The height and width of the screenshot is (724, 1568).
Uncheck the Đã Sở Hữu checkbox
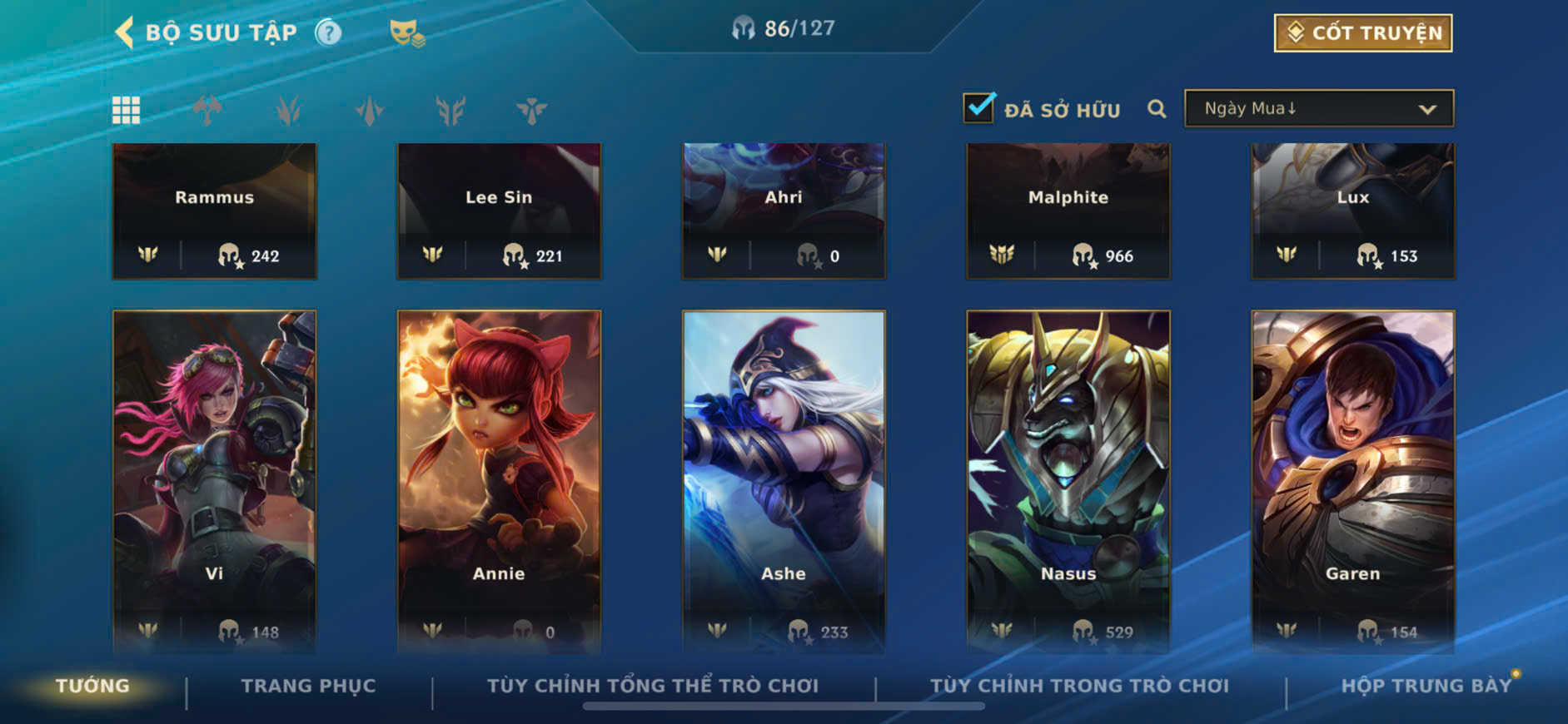978,108
